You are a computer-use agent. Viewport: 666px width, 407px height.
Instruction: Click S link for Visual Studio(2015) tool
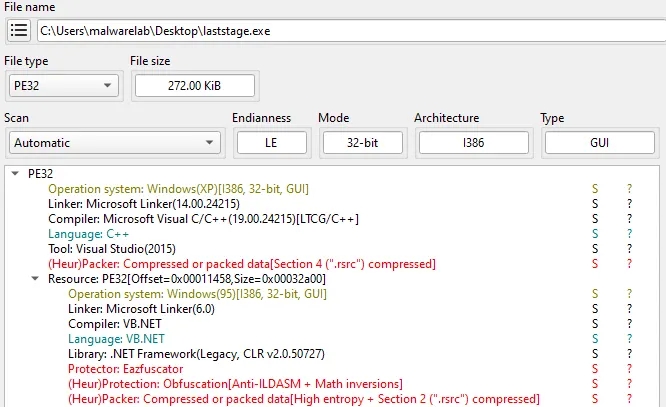595,248
